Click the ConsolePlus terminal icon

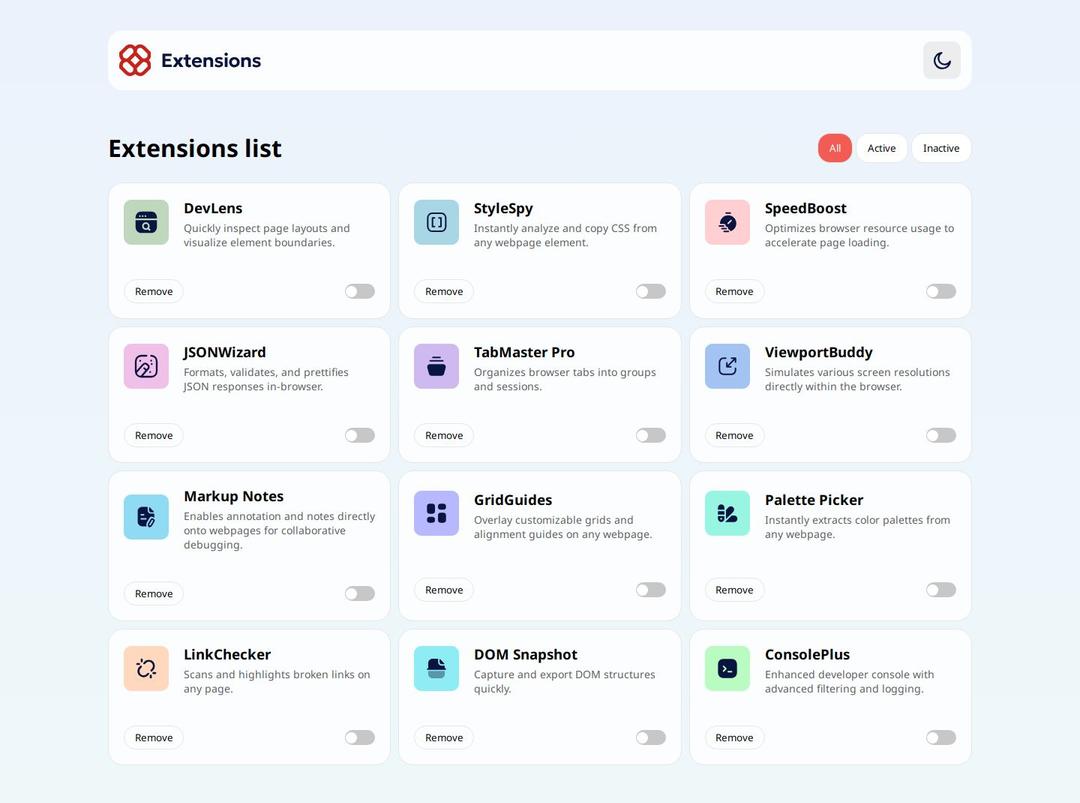click(x=727, y=668)
